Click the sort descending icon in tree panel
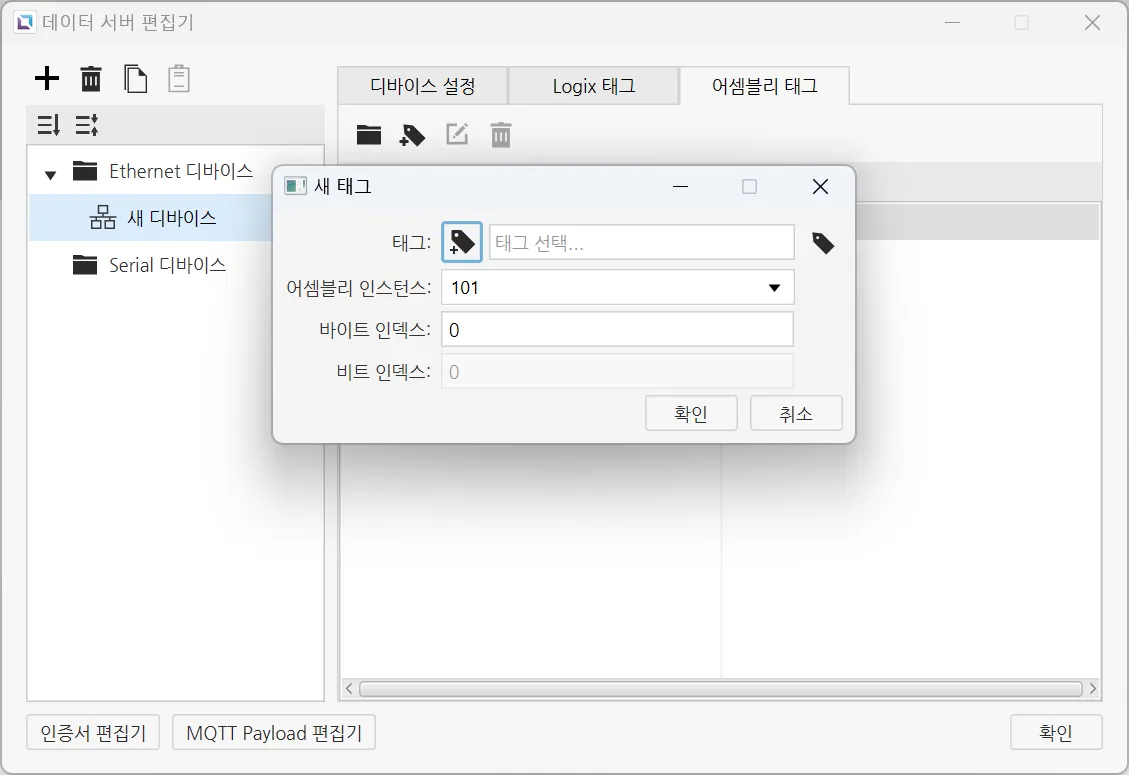This screenshot has height=775, width=1129. 49,125
